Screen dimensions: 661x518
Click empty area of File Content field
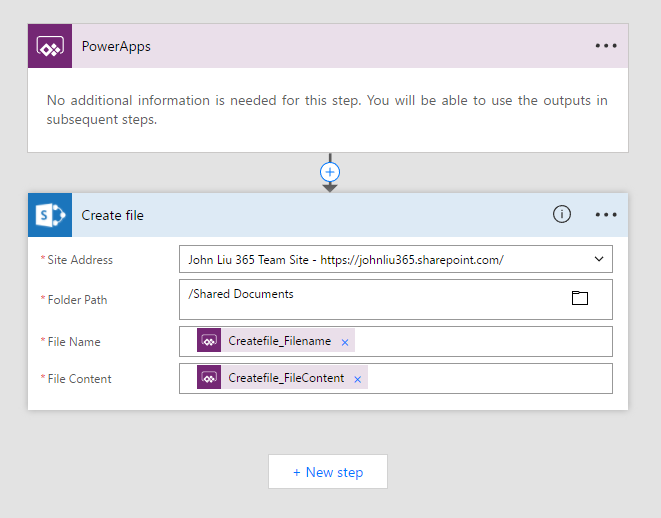pyautogui.click(x=490, y=378)
